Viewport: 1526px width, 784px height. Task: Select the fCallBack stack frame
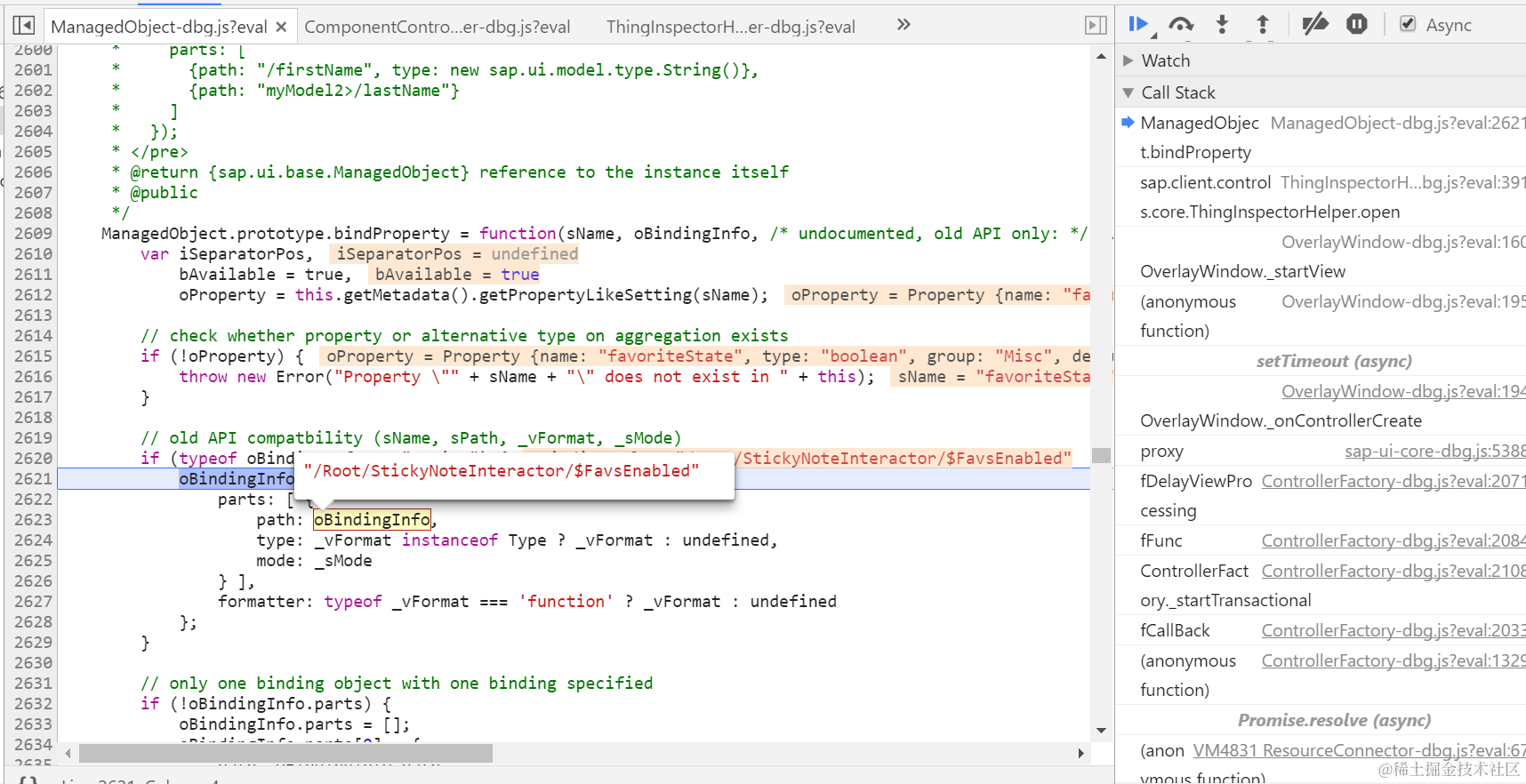coord(1175,630)
